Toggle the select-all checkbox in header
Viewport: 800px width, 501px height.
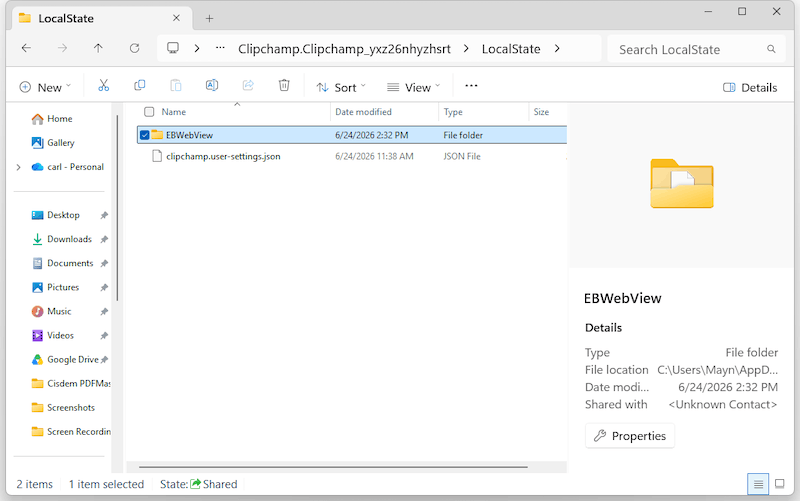149,112
